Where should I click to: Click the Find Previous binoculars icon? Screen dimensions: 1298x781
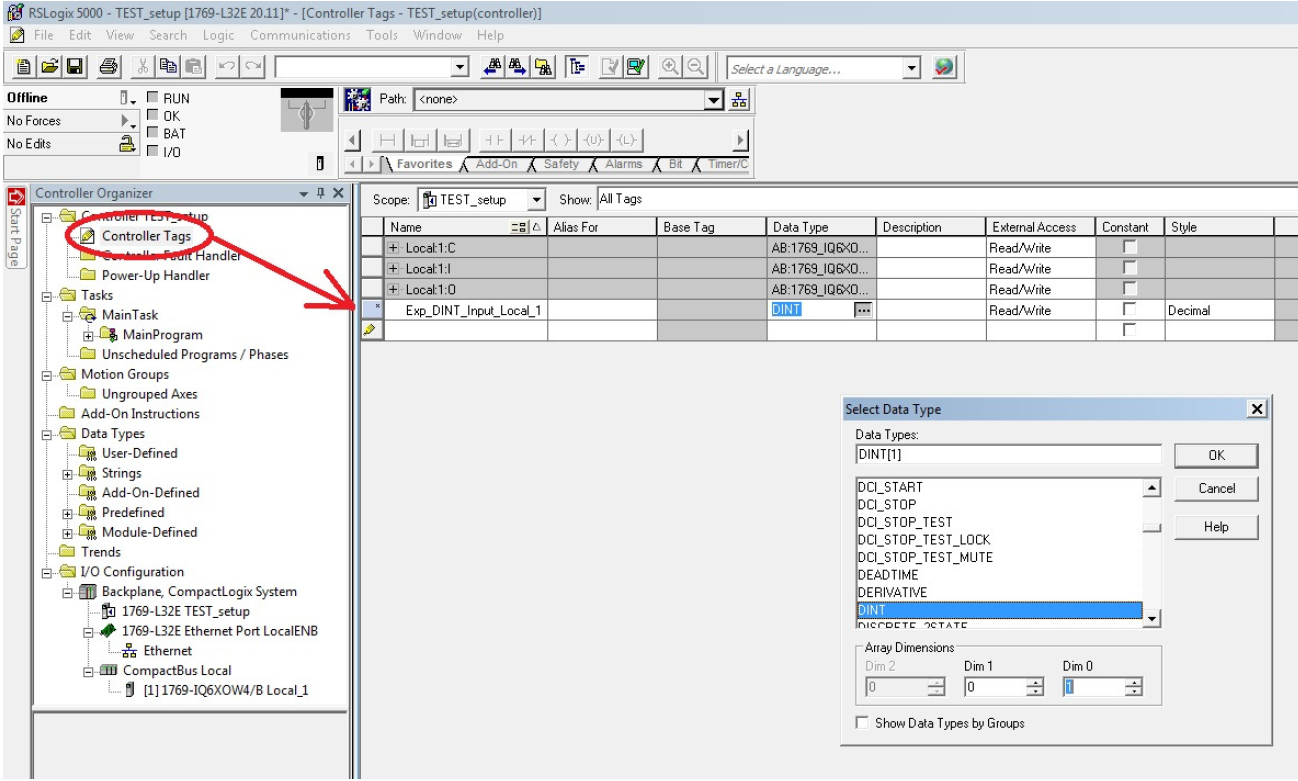pyautogui.click(x=492, y=68)
